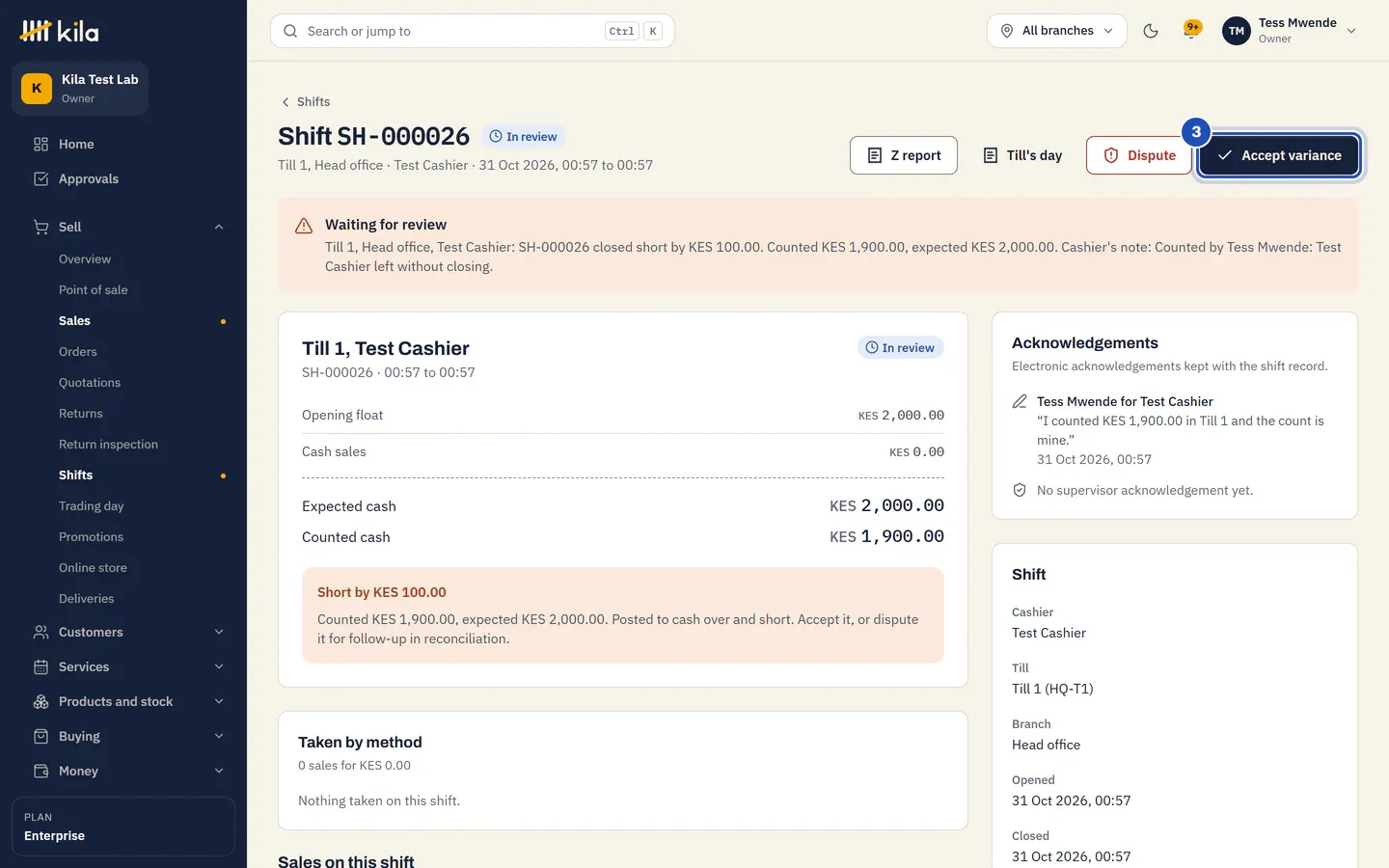This screenshot has width=1389, height=868.
Task: Open the All branches dropdown
Action: click(x=1056, y=31)
